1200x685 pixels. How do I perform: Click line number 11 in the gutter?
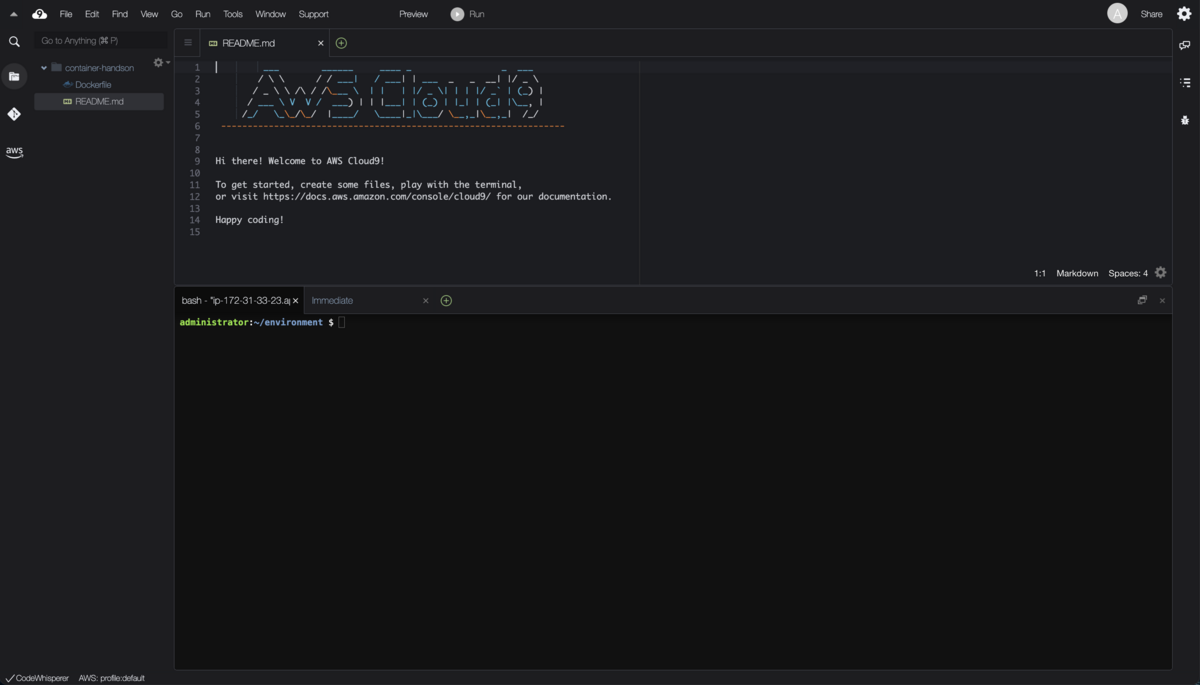click(x=195, y=185)
